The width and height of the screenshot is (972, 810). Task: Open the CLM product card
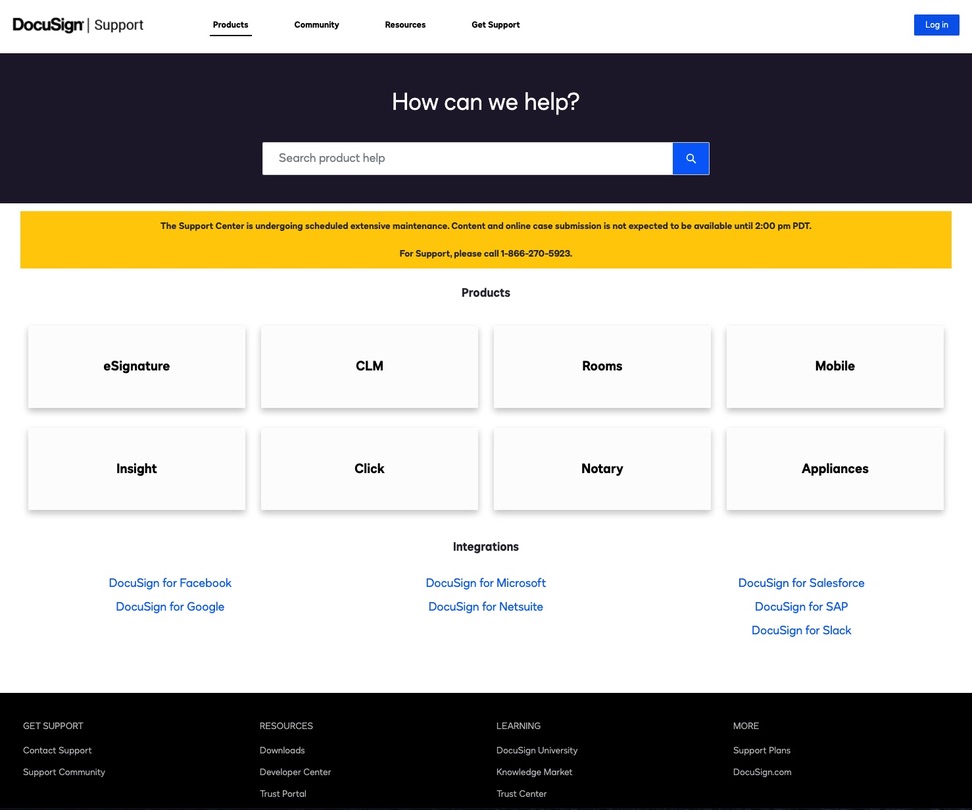(x=369, y=366)
